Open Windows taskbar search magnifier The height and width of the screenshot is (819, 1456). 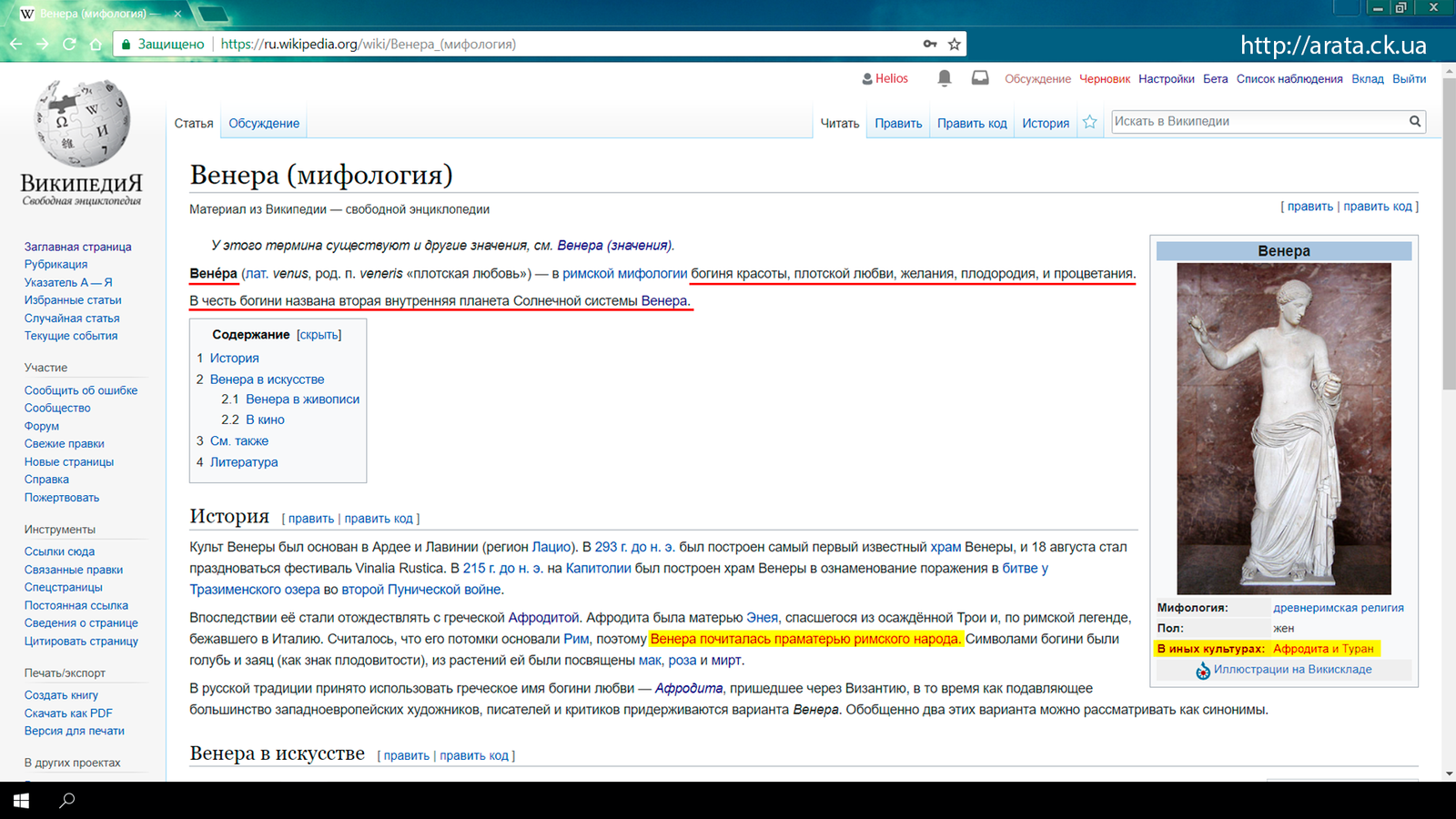(67, 801)
